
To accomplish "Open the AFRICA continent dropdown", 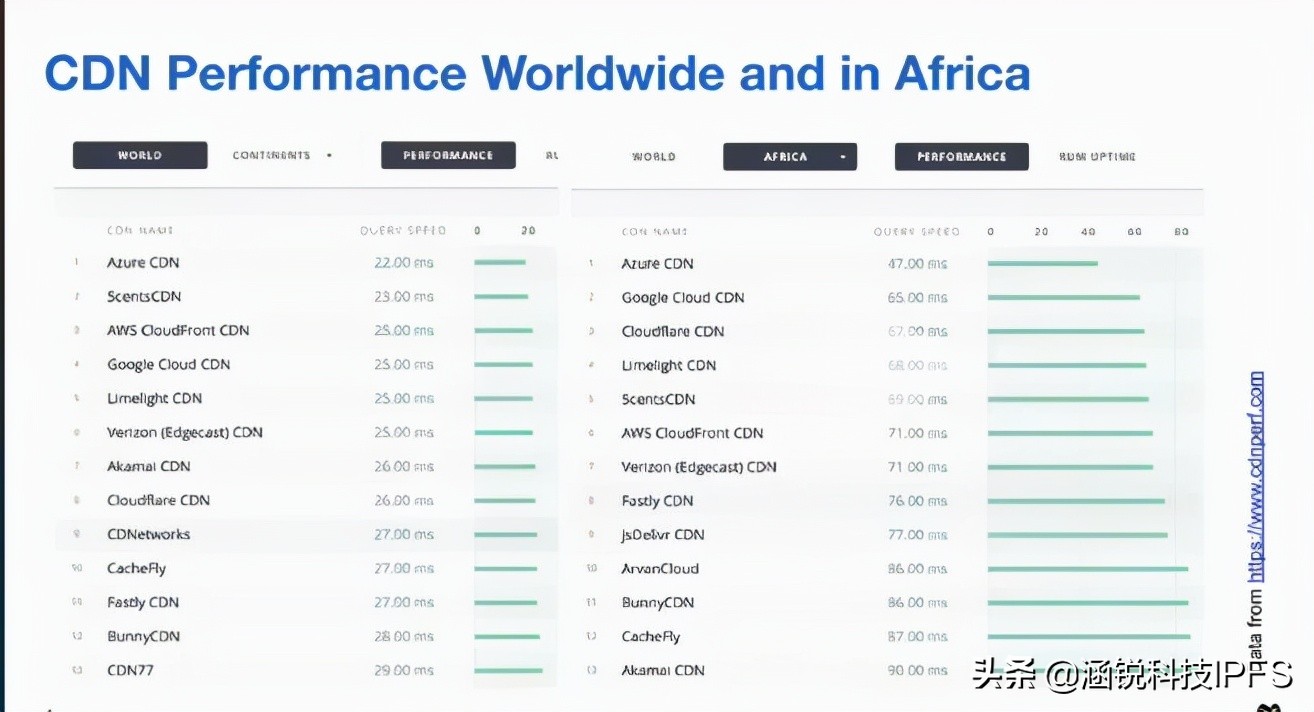I will point(790,157).
